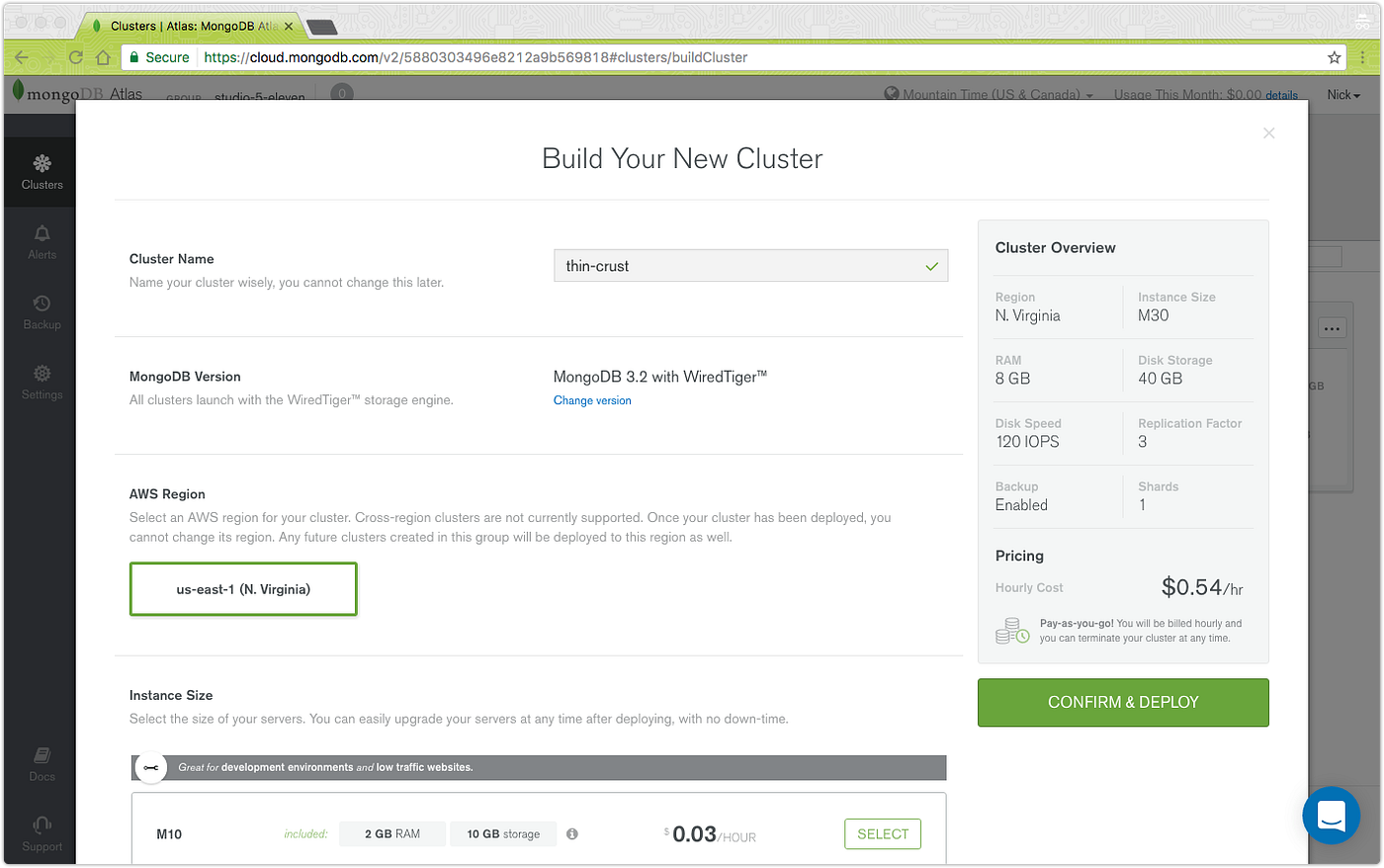This screenshot has height=868, width=1384.
Task: Click CONFIRM & DEPLOY button
Action: [x=1123, y=702]
